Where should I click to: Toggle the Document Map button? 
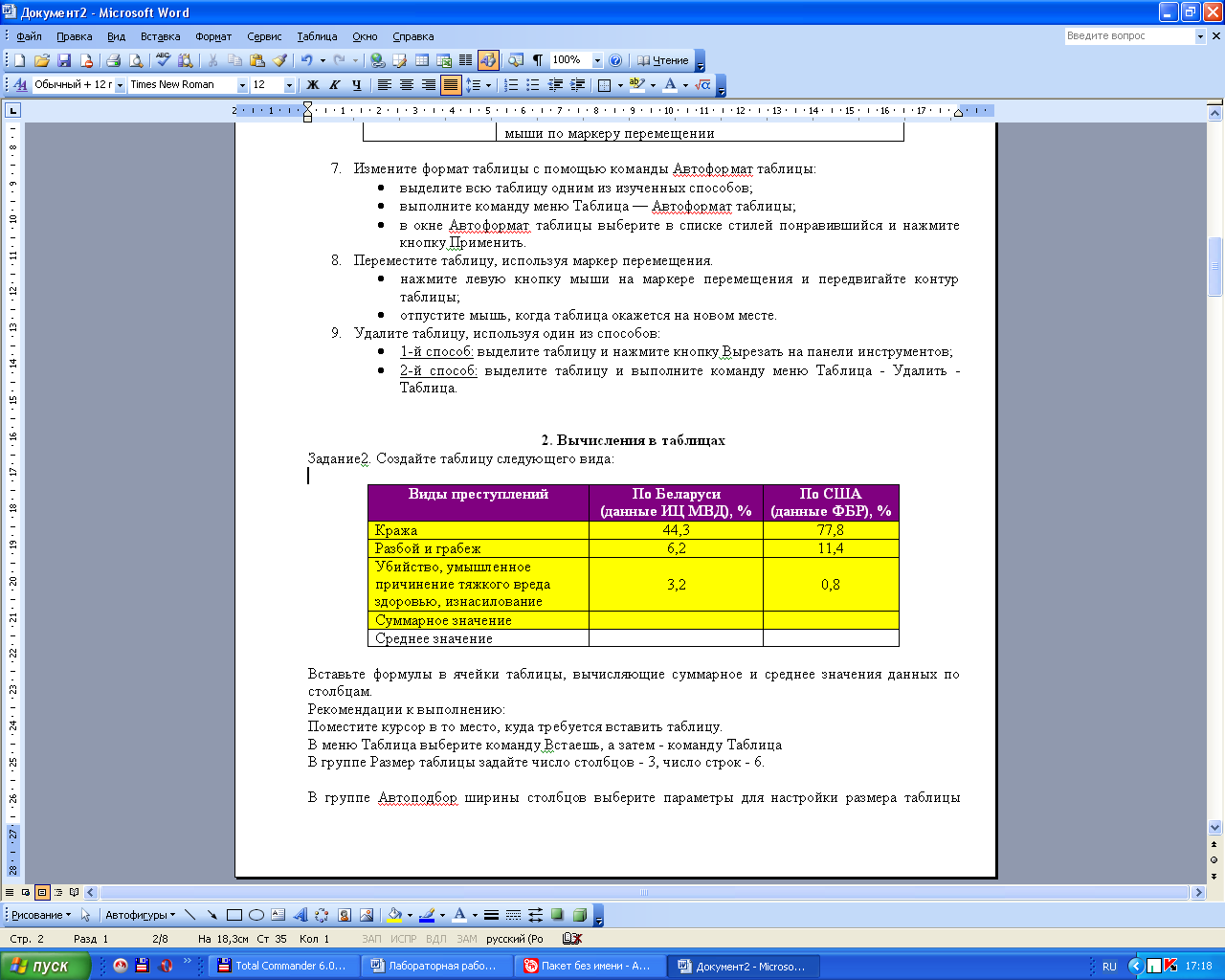[x=516, y=60]
